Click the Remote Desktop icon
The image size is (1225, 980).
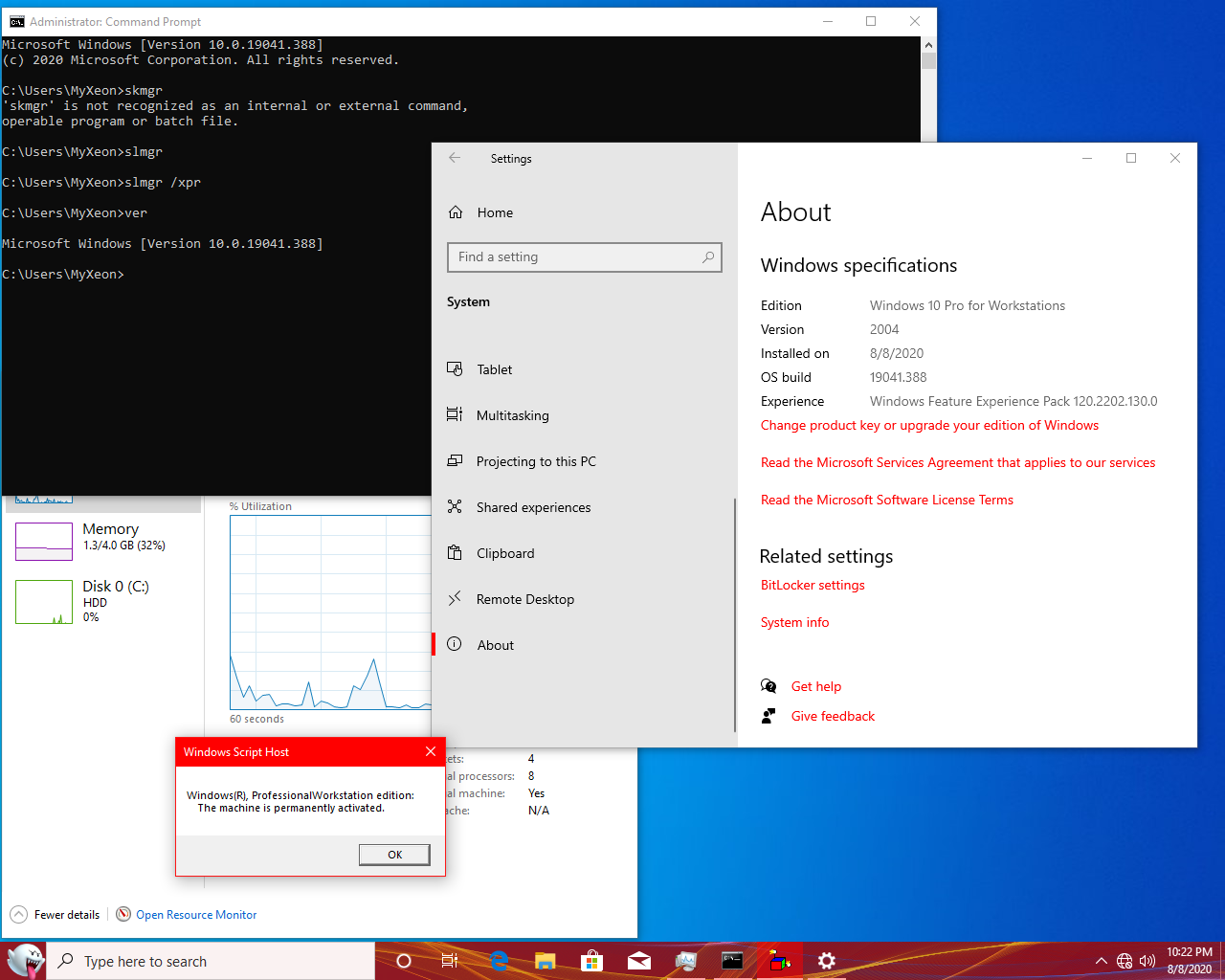[455, 598]
